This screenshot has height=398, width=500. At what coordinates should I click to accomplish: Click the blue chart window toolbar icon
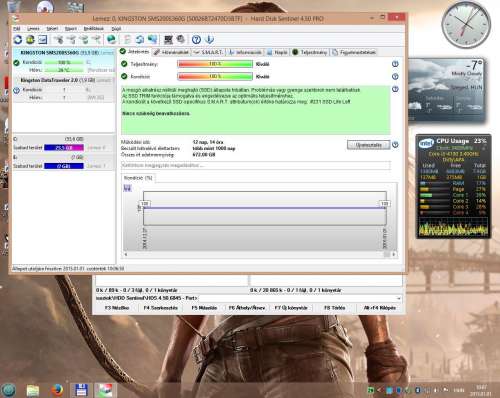click(x=43, y=40)
